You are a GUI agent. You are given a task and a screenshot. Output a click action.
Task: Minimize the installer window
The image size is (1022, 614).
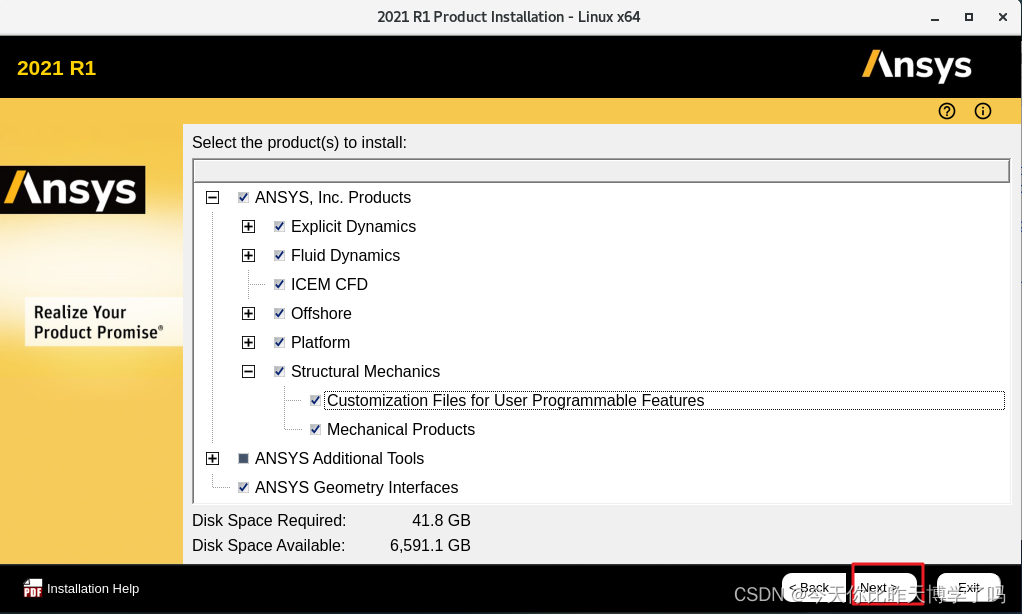(934, 17)
